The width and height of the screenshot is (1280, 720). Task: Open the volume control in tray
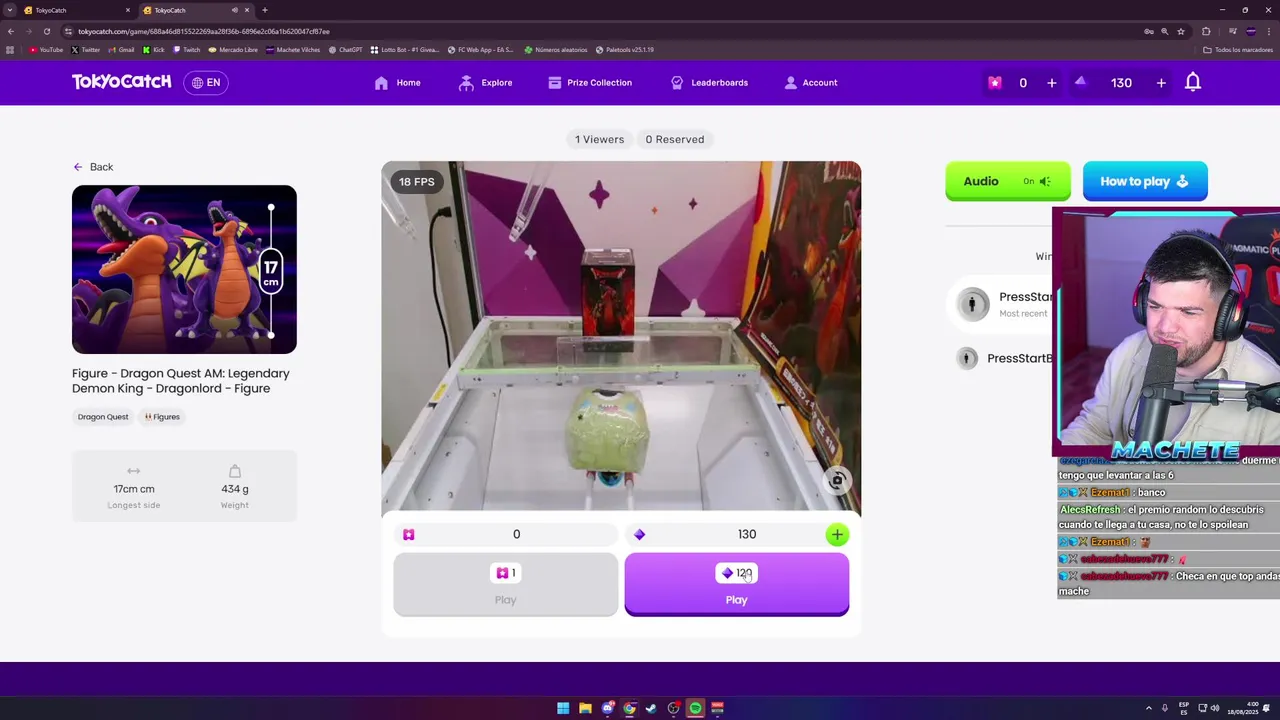pyautogui.click(x=1214, y=708)
